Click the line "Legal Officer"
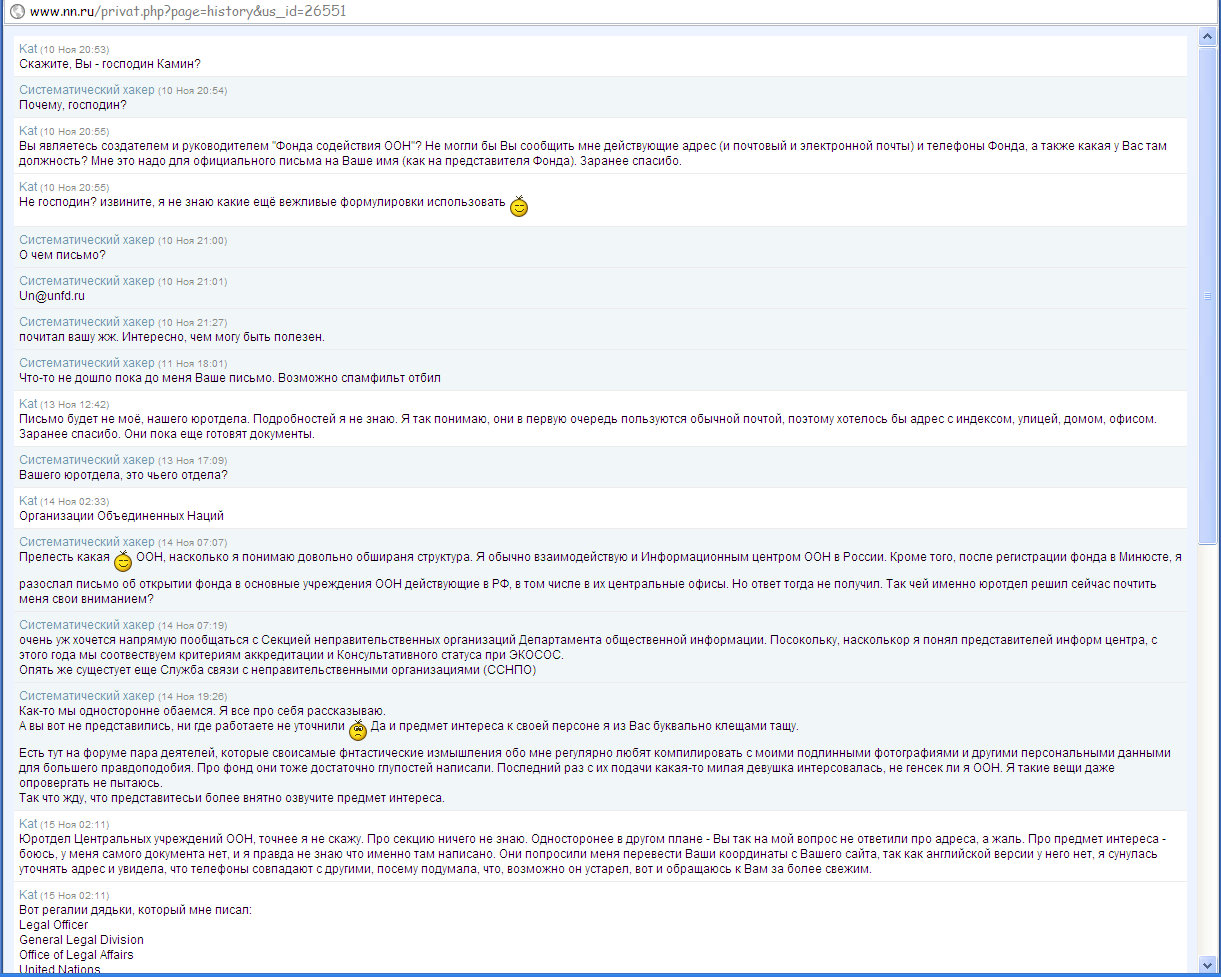The width and height of the screenshot is (1221, 977). (54, 925)
